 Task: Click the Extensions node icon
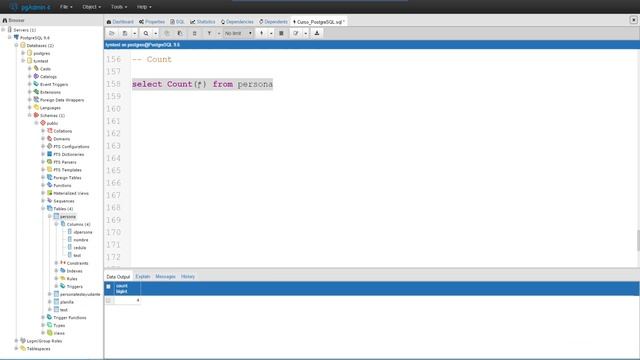(x=36, y=91)
